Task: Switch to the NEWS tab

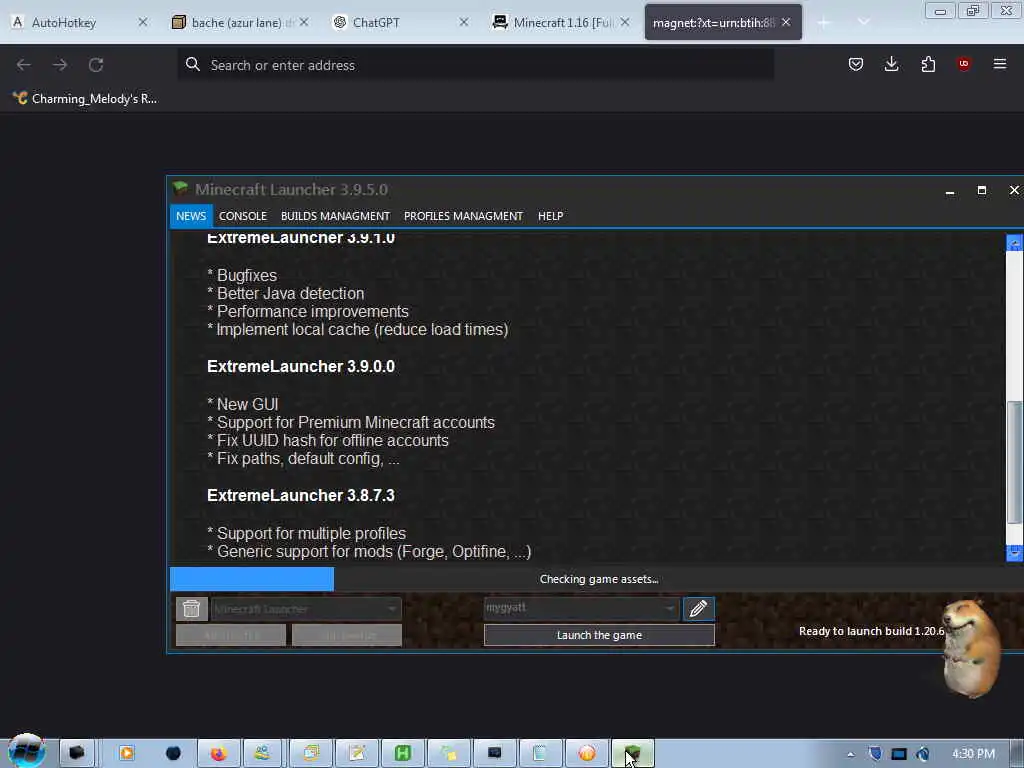Action: [191, 216]
